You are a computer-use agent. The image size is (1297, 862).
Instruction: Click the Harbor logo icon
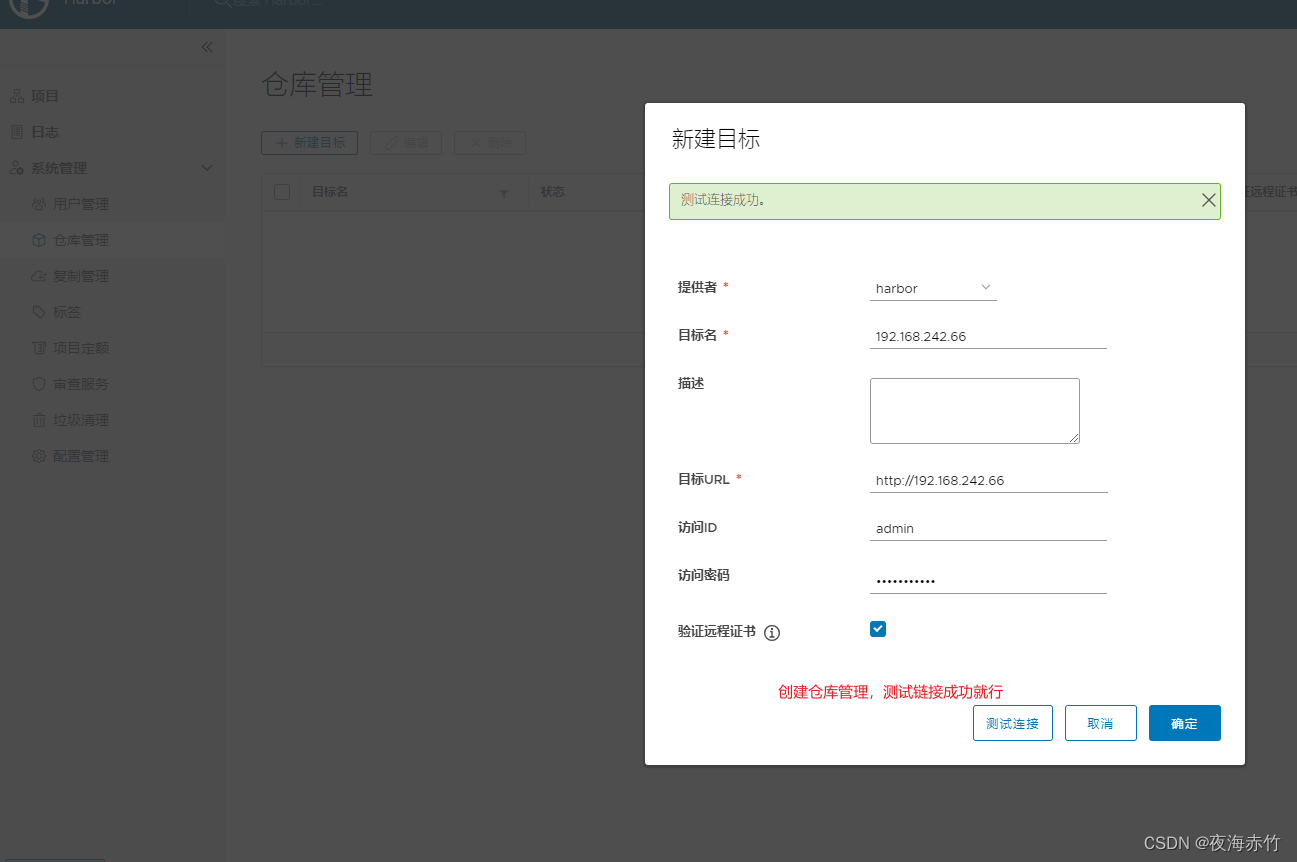click(x=30, y=6)
